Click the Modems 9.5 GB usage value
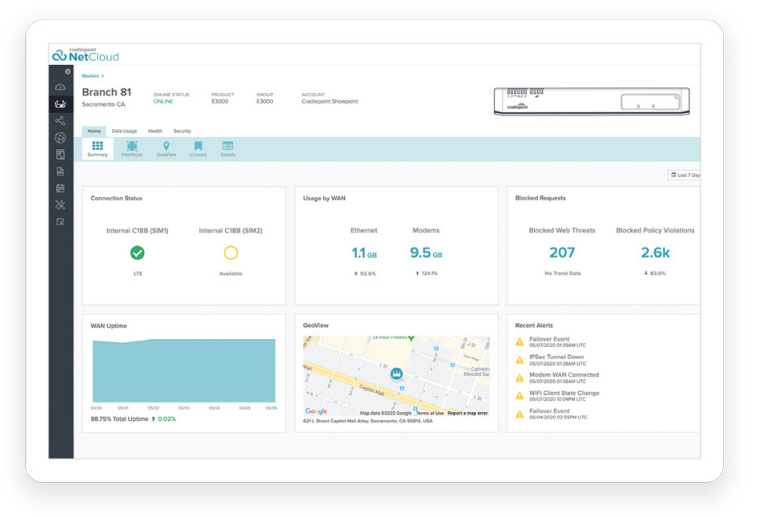 426,253
